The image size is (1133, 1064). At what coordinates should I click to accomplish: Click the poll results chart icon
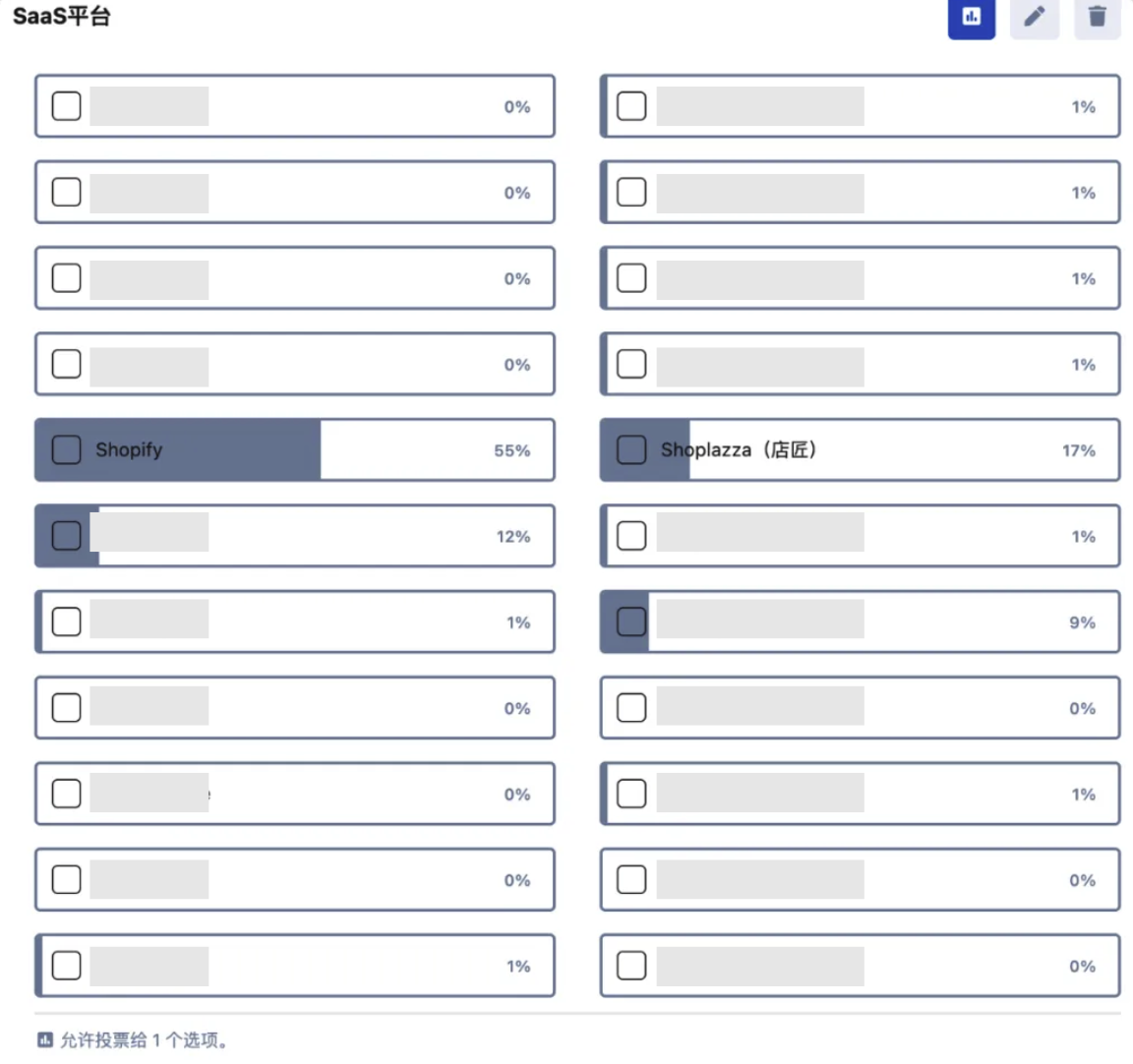pyautogui.click(x=971, y=17)
